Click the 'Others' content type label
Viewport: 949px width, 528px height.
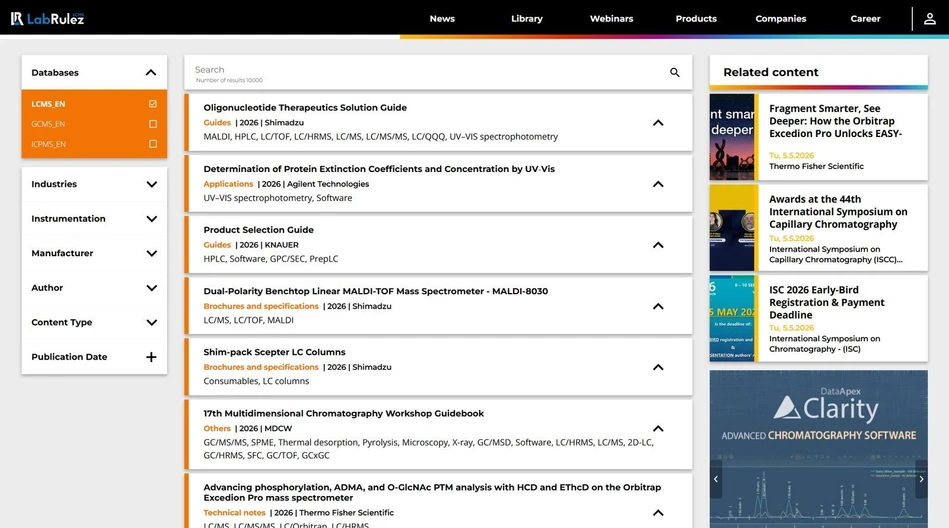tap(217, 428)
